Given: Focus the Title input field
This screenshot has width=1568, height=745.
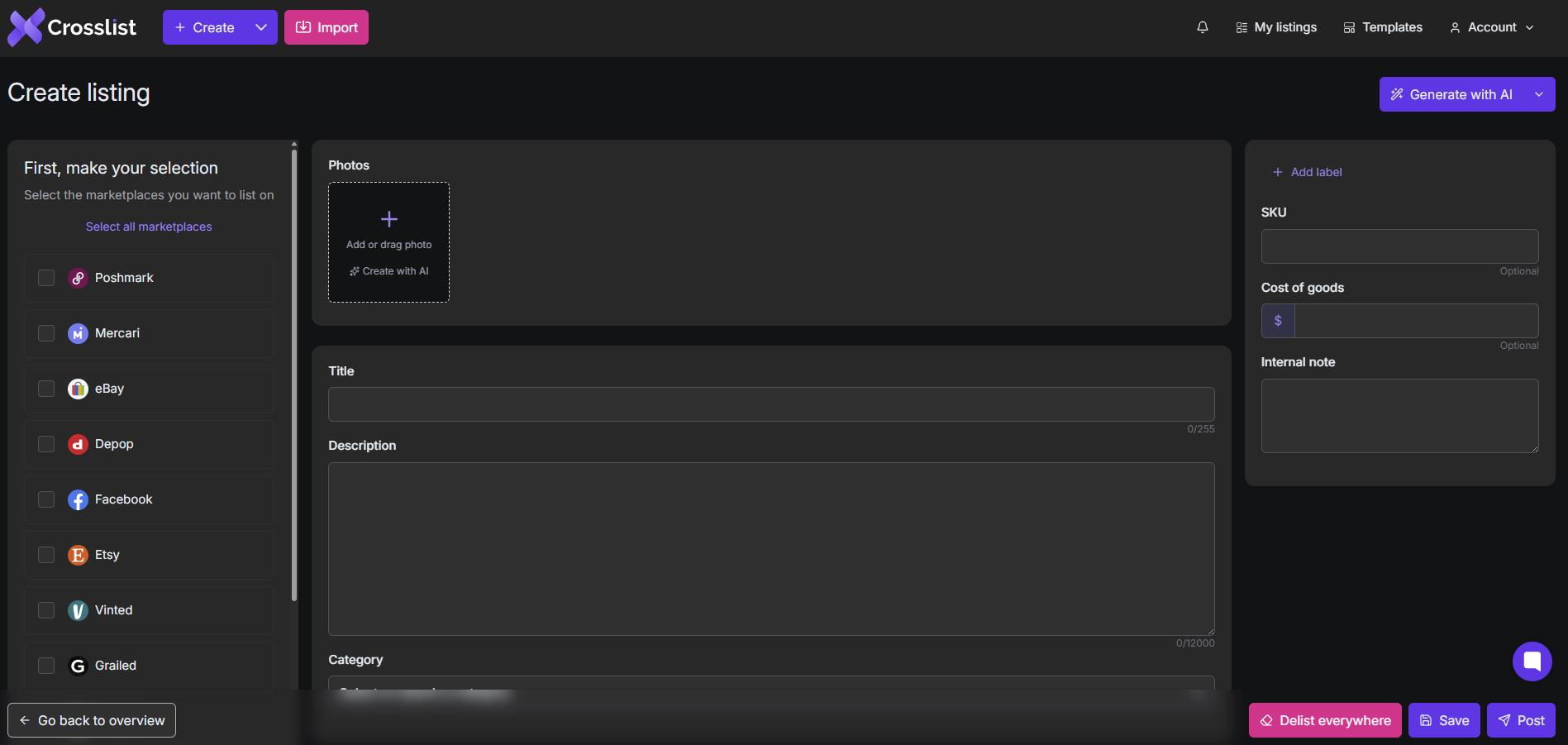Looking at the screenshot, I should click(771, 404).
